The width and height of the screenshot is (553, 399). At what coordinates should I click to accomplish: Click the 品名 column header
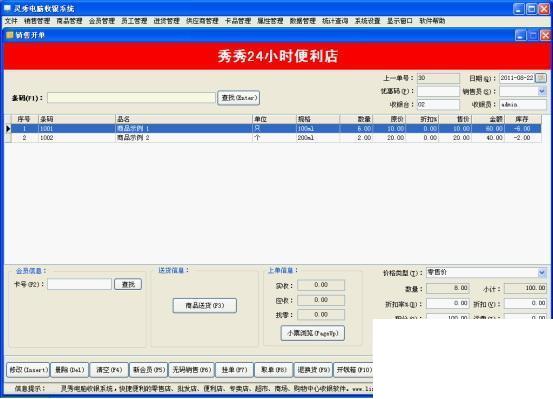pyautogui.click(x=183, y=119)
